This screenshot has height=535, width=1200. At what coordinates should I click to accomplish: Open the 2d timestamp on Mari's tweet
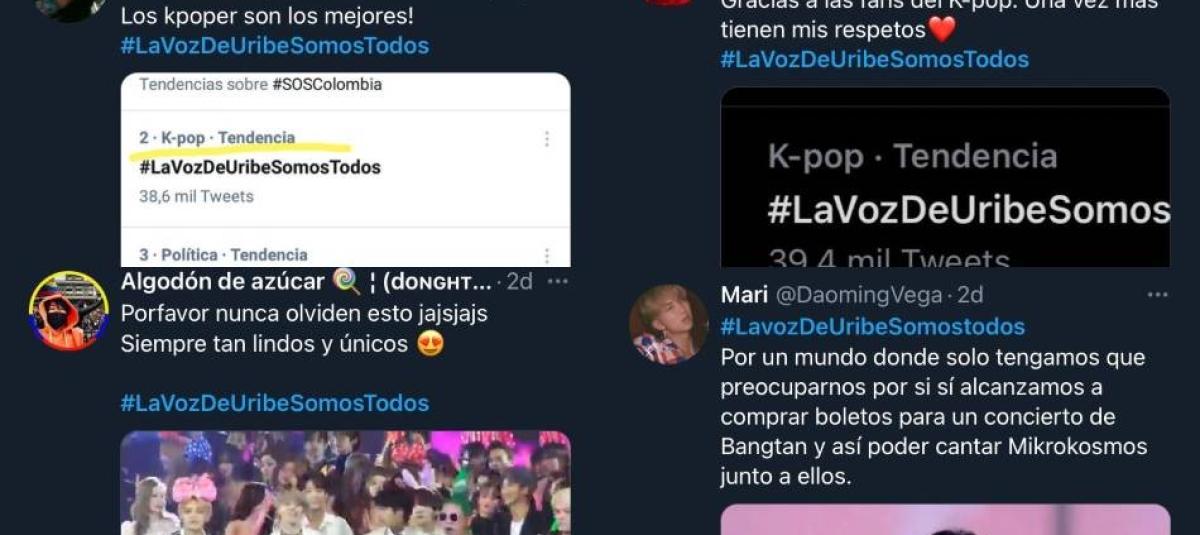click(x=970, y=295)
